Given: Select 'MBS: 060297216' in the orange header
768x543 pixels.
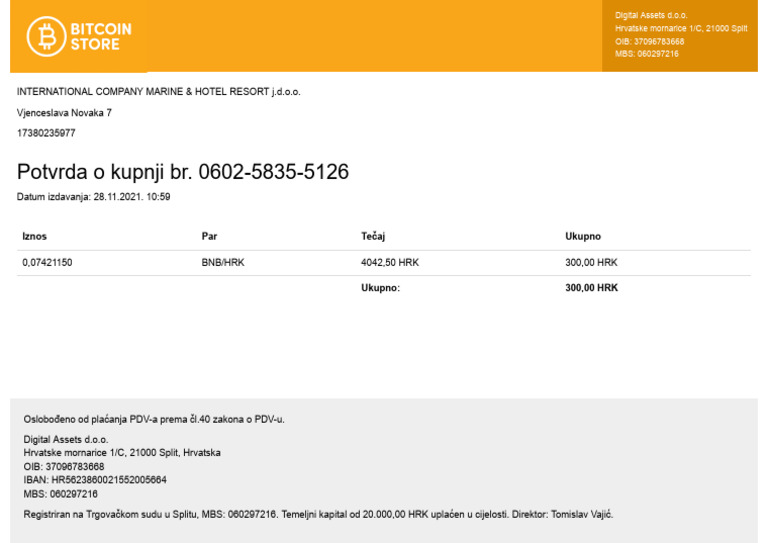Looking at the screenshot, I should (x=647, y=54).
